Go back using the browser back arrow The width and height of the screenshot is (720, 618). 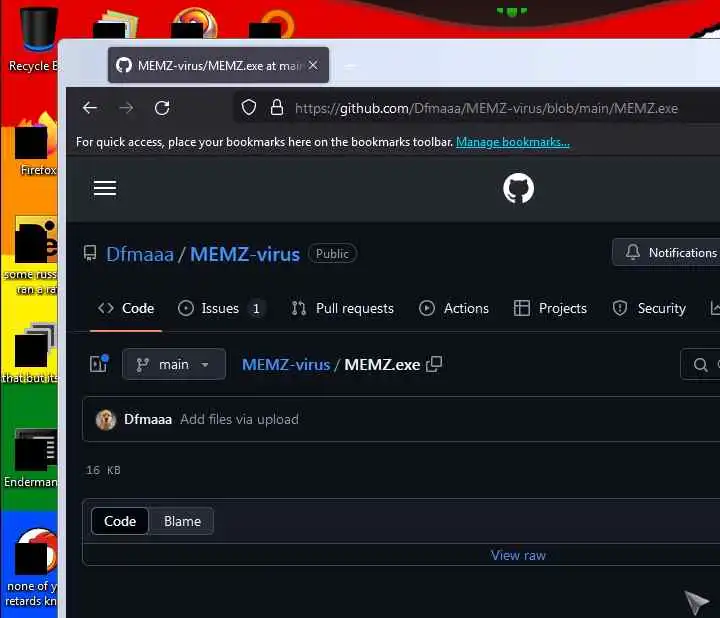[x=90, y=108]
